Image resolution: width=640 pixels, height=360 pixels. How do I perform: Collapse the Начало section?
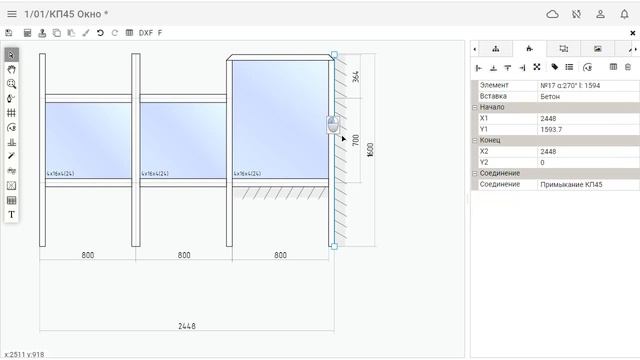(475, 107)
